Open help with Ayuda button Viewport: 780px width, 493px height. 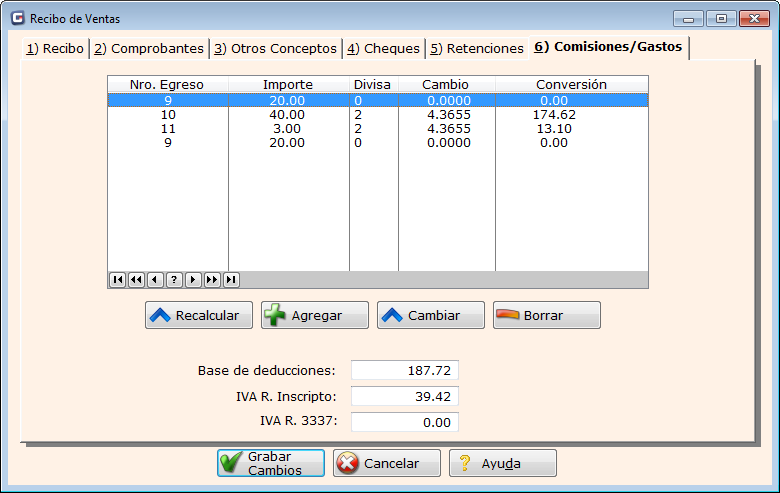point(502,463)
